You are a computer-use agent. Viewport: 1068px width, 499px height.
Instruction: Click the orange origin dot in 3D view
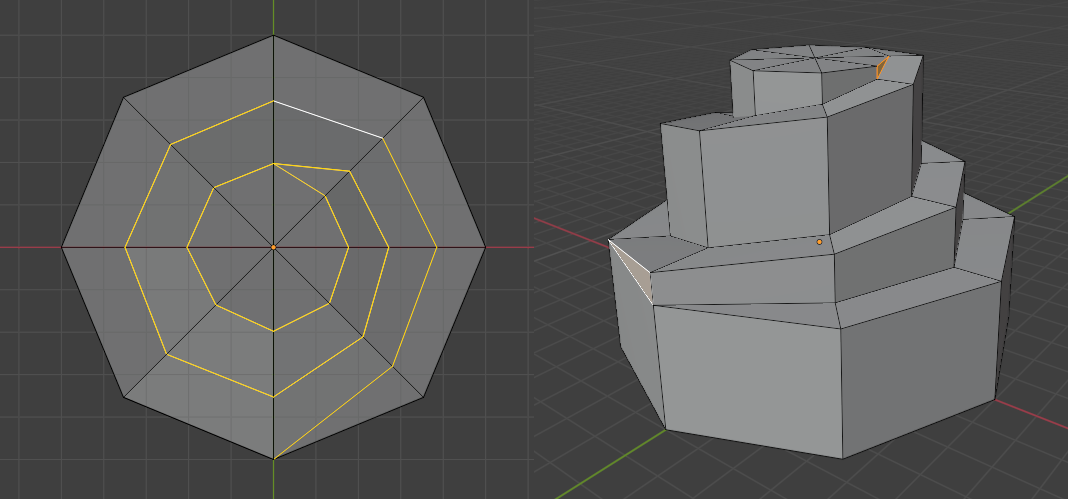coord(819,242)
